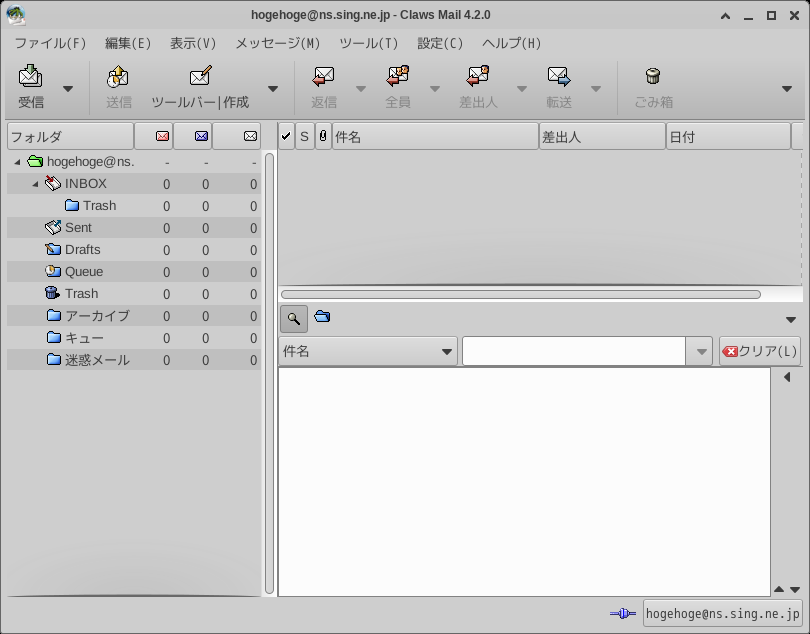Open the Receive (受信) dropdown arrow
810x634 pixels.
(68, 89)
